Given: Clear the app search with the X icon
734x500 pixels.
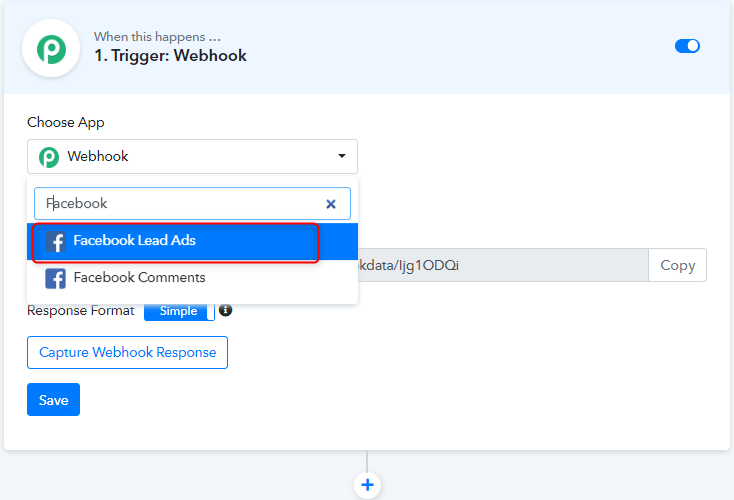Looking at the screenshot, I should [x=331, y=204].
